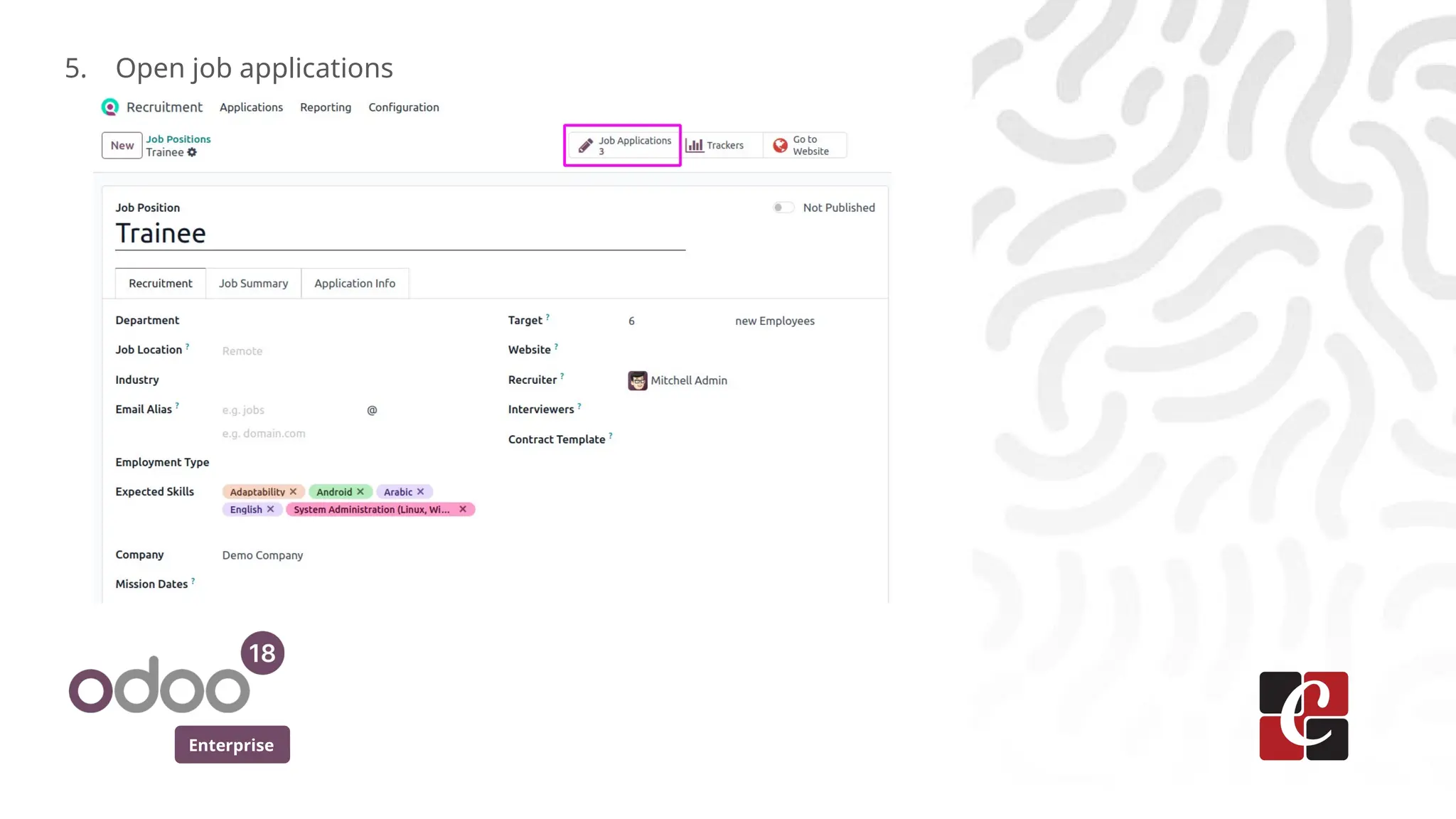The height and width of the screenshot is (819, 1456).
Task: Click the Trackers bar chart icon
Action: [x=695, y=145]
